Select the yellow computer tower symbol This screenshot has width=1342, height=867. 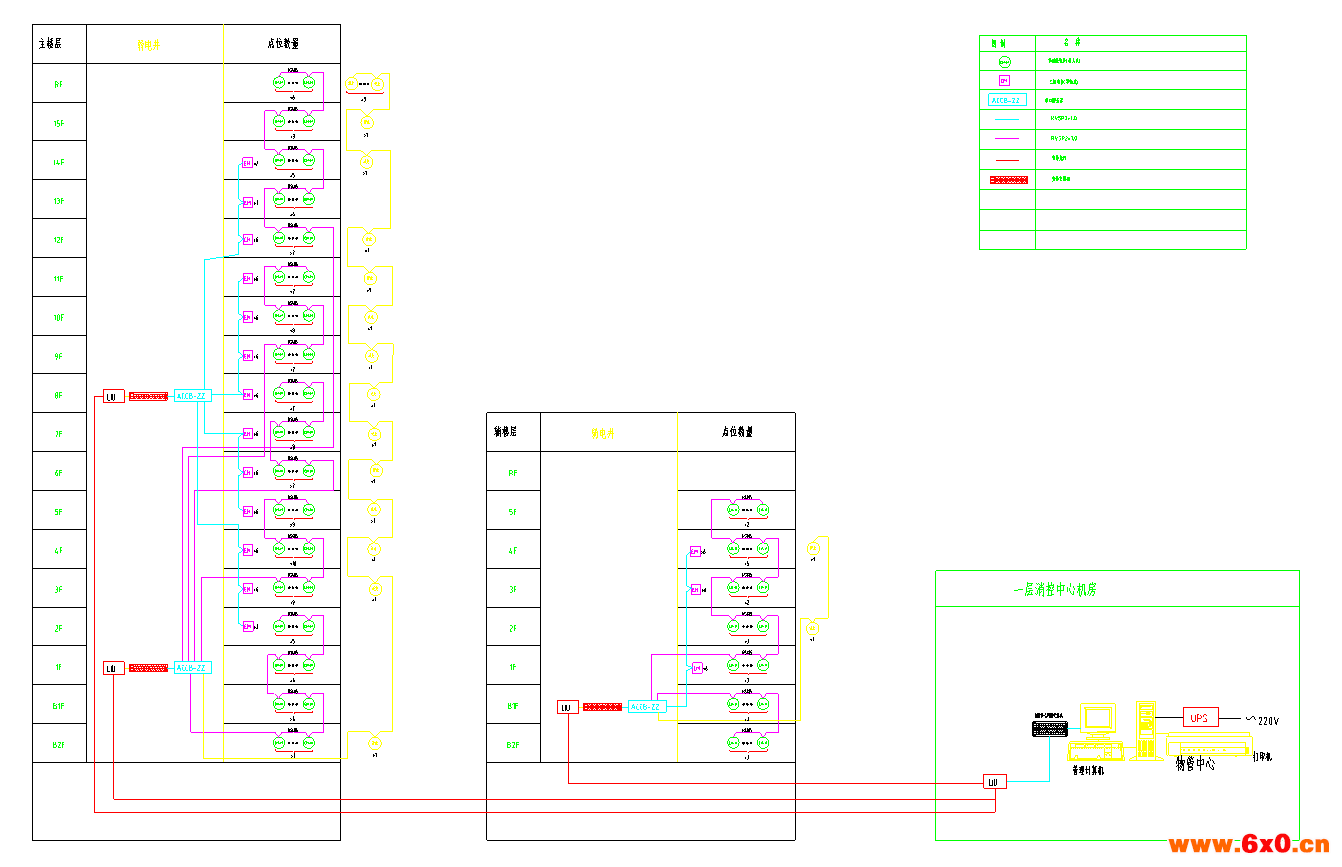pyautogui.click(x=1145, y=729)
